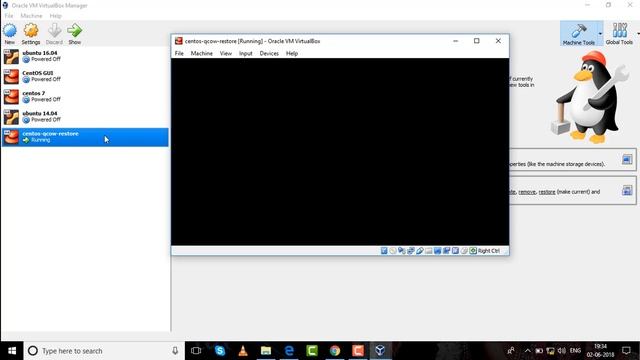Click the network adapter status icon
The width and height of the screenshot is (640, 360).
pyautogui.click(x=411, y=251)
